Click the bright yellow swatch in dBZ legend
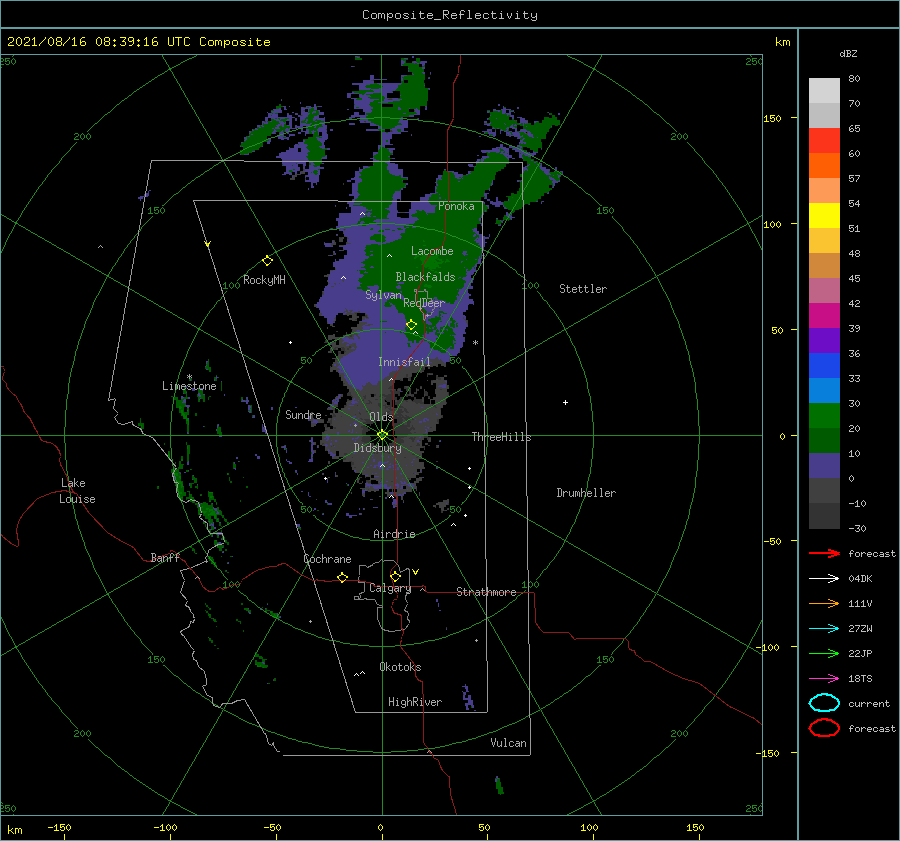The width and height of the screenshot is (900, 841). click(x=824, y=216)
